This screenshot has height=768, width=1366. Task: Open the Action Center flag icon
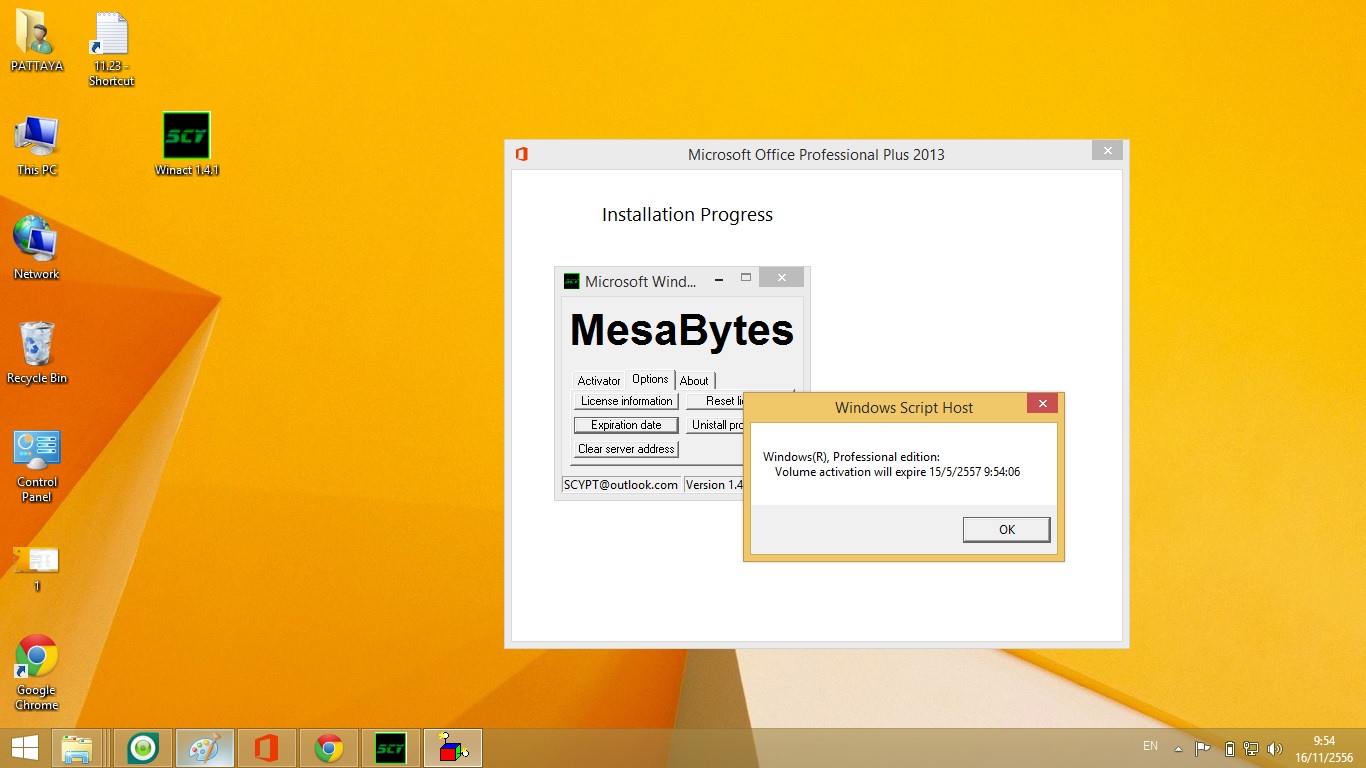pos(1203,748)
